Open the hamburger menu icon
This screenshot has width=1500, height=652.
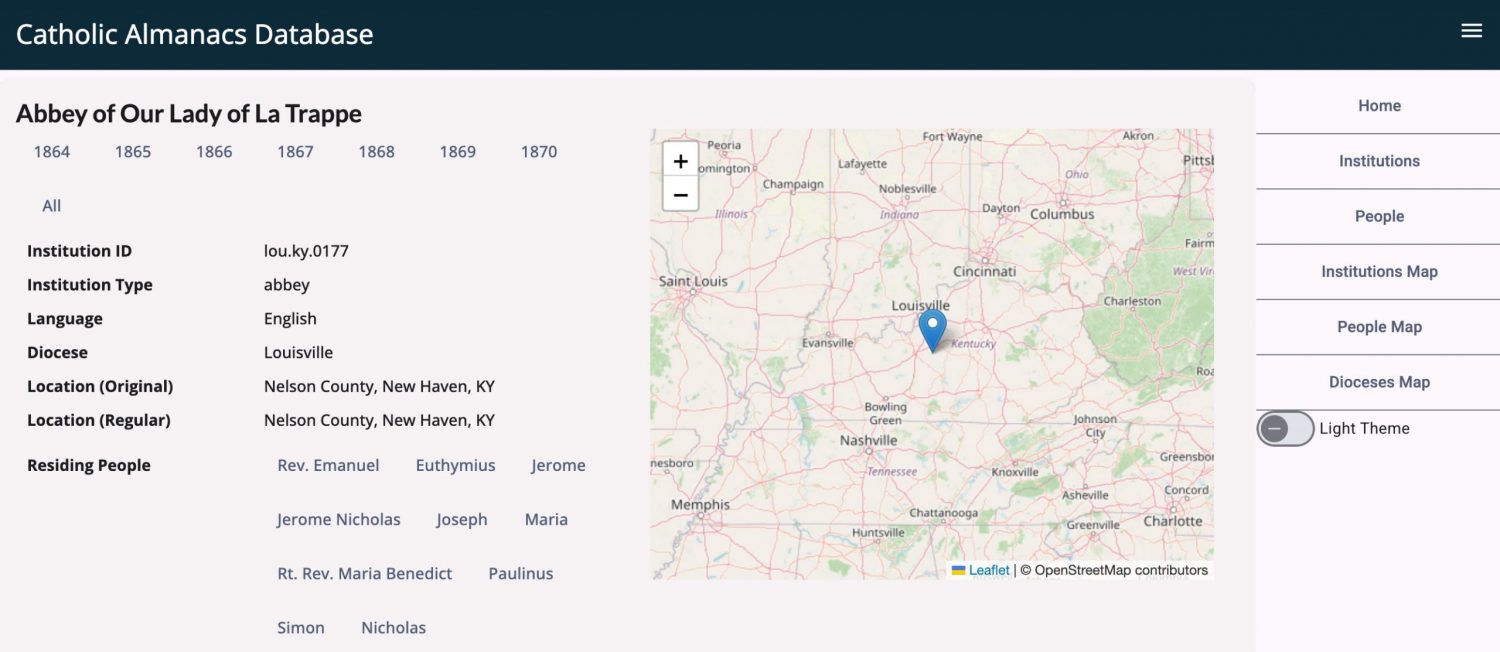coord(1471,31)
